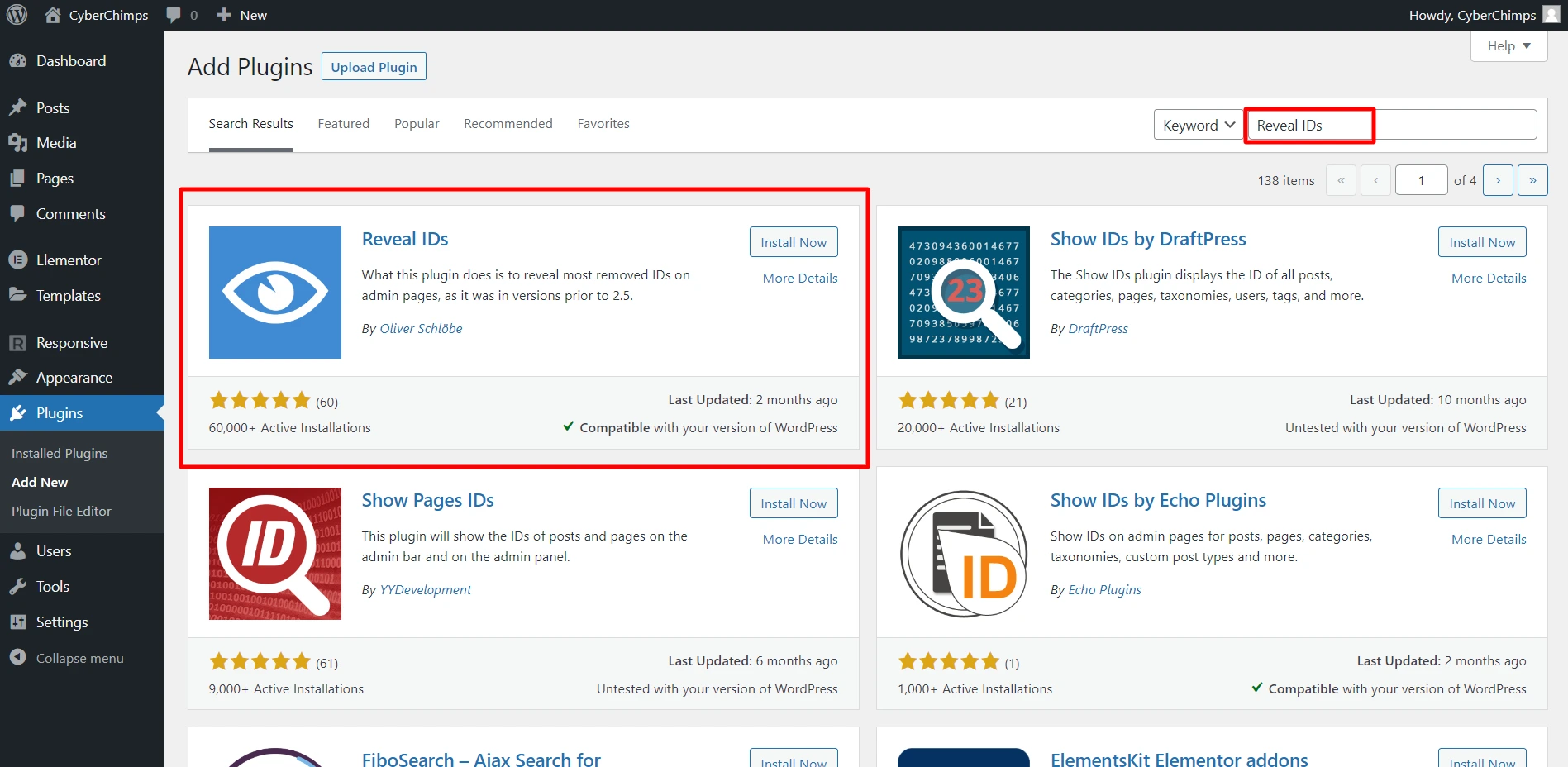The width and height of the screenshot is (1568, 767).
Task: Open author Echo Plugins link
Action: click(1104, 590)
